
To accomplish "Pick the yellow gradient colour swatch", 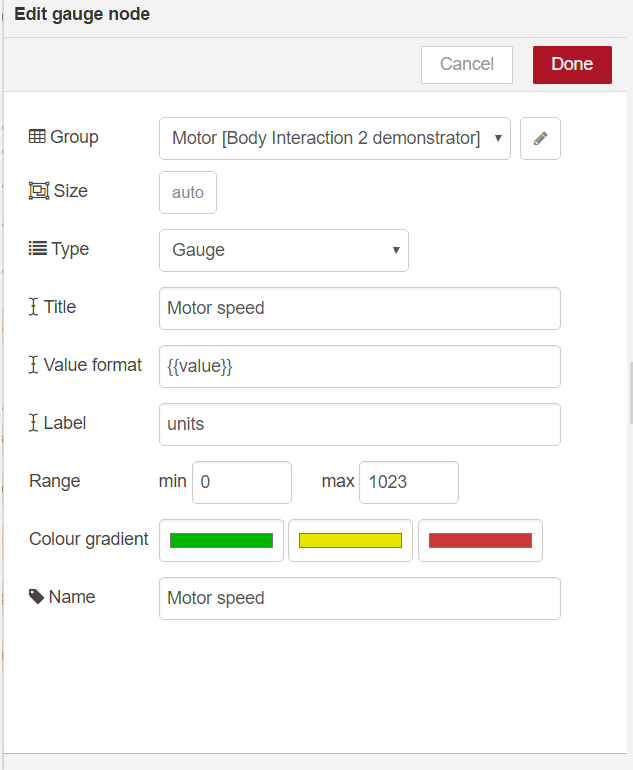I will pos(350,541).
